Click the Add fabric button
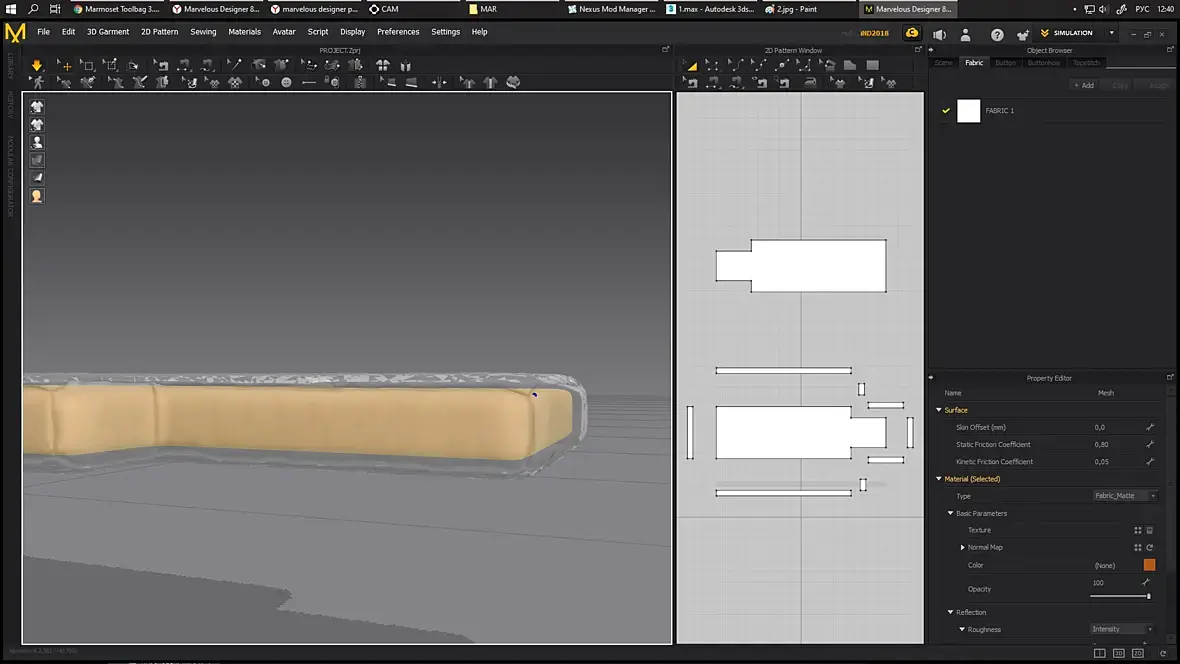The image size is (1180, 664). click(1084, 85)
